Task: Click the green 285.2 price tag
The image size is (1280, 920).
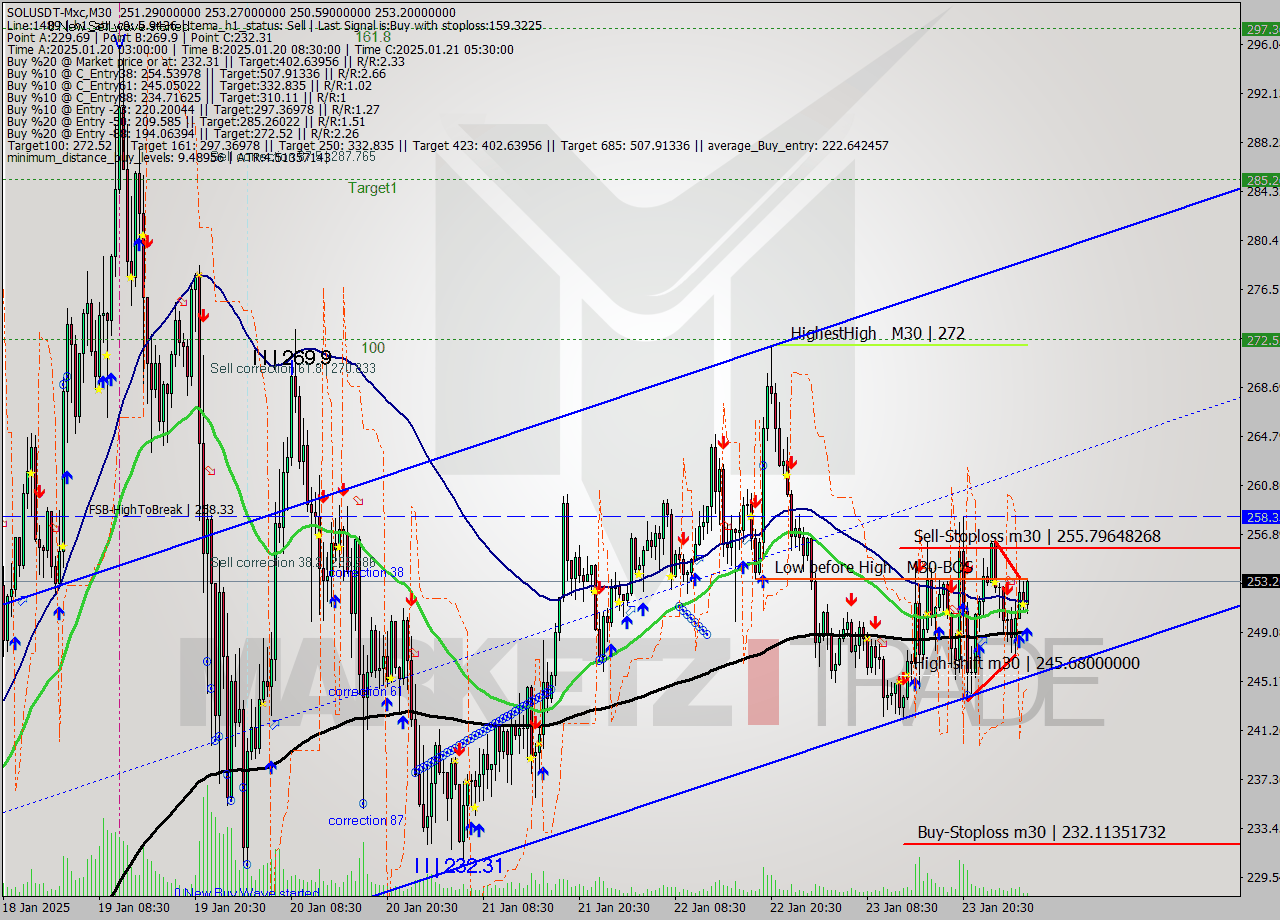Action: click(1260, 180)
